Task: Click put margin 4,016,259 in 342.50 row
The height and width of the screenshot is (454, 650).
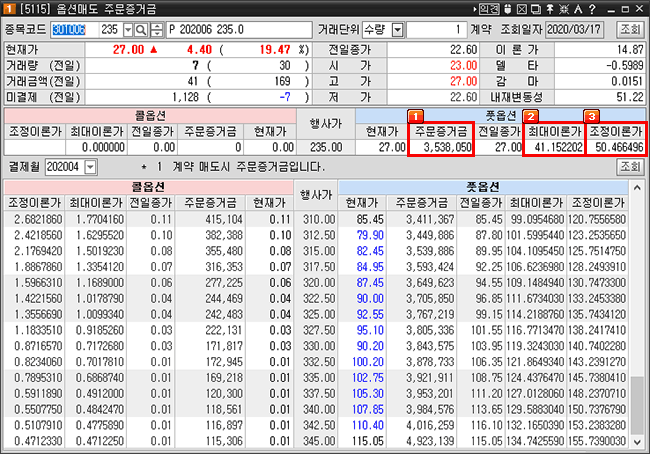Action: click(430, 425)
